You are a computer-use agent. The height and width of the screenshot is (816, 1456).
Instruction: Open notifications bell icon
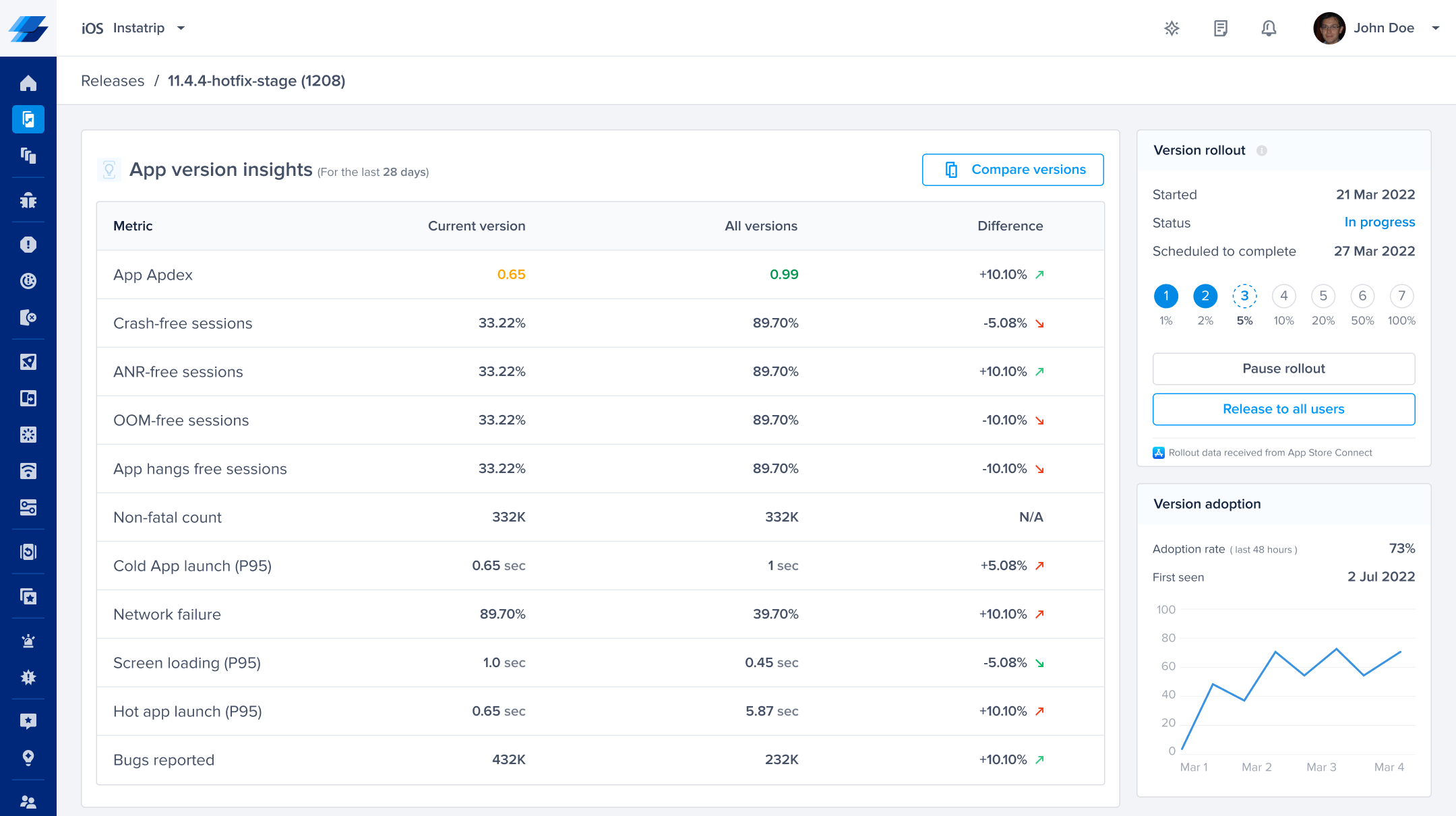coord(1269,28)
